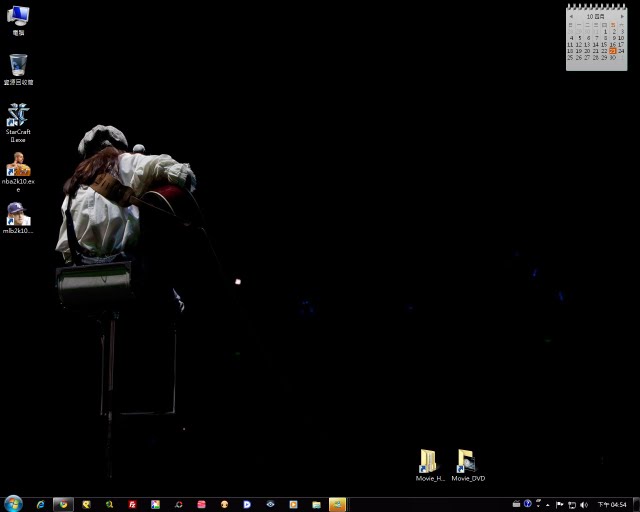Select the mlb2k10 shortcut icon
This screenshot has height=512, width=640.
point(18,218)
